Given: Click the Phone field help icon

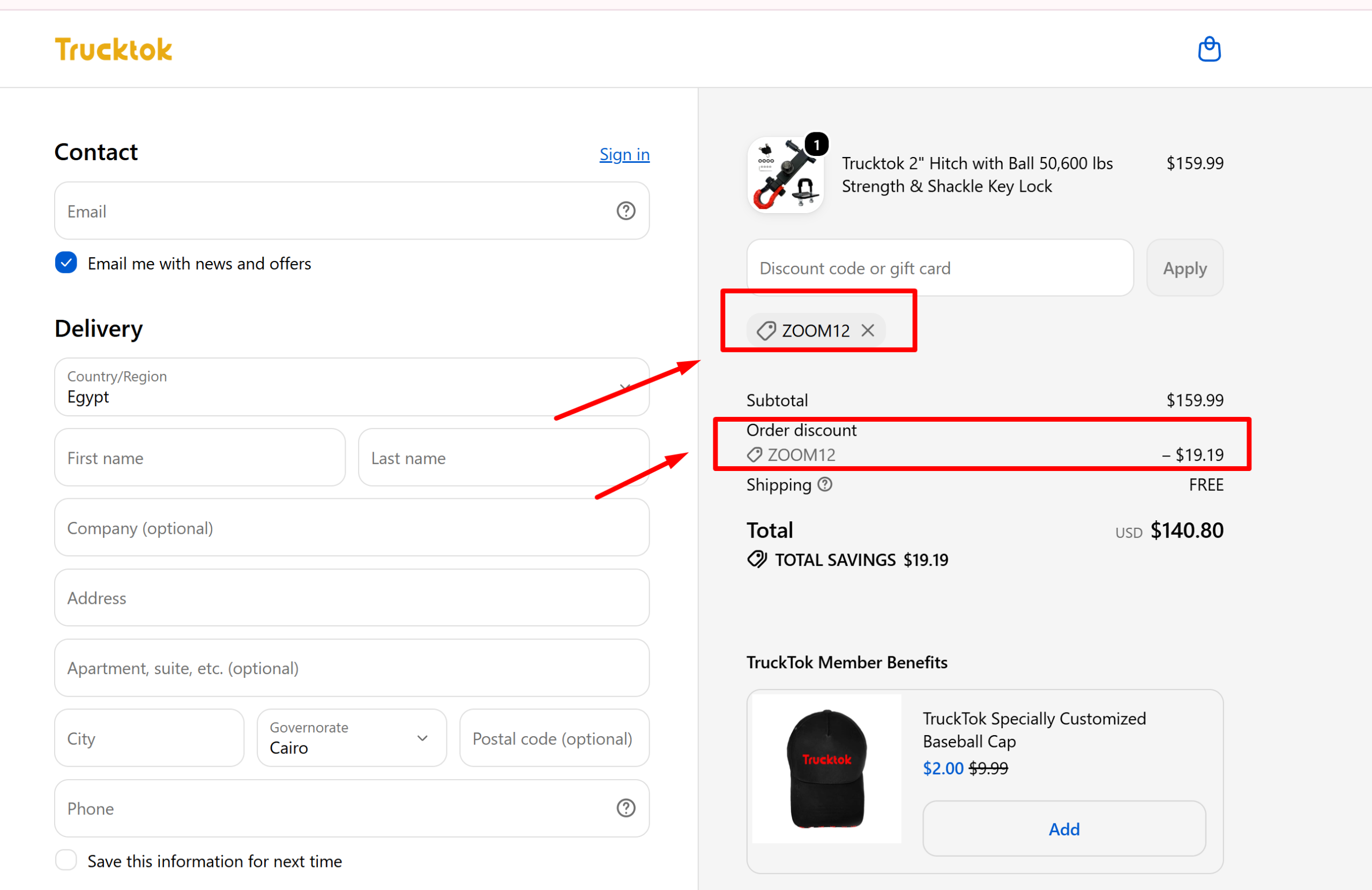Looking at the screenshot, I should click(625, 808).
